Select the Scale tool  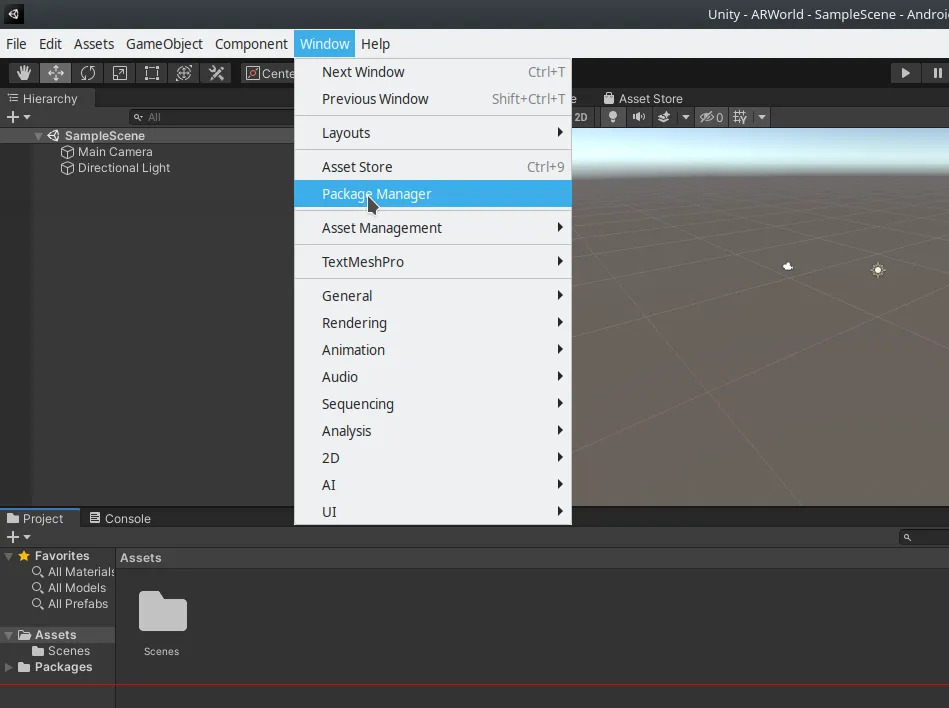pos(120,73)
